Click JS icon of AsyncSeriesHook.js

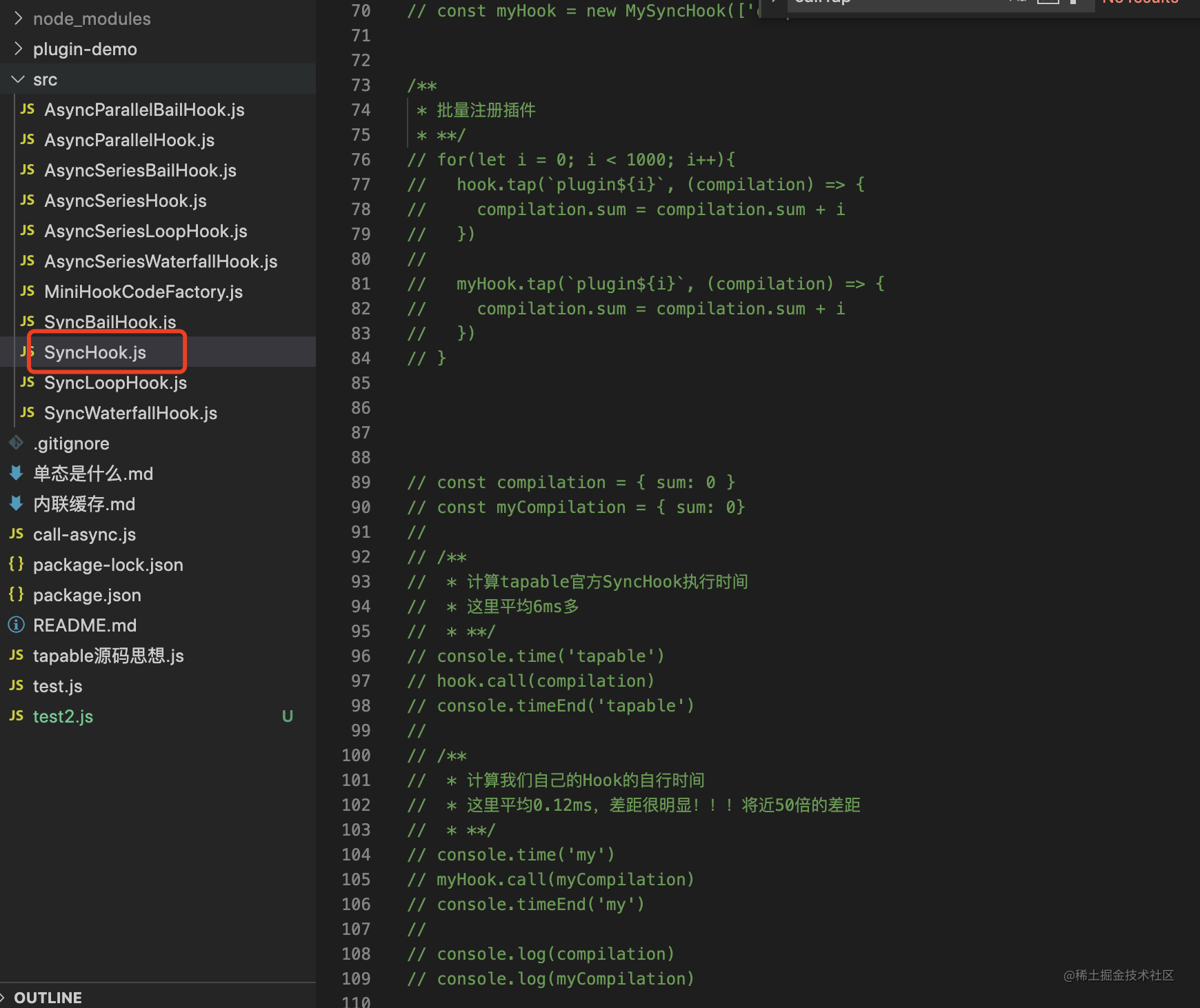coord(28,201)
